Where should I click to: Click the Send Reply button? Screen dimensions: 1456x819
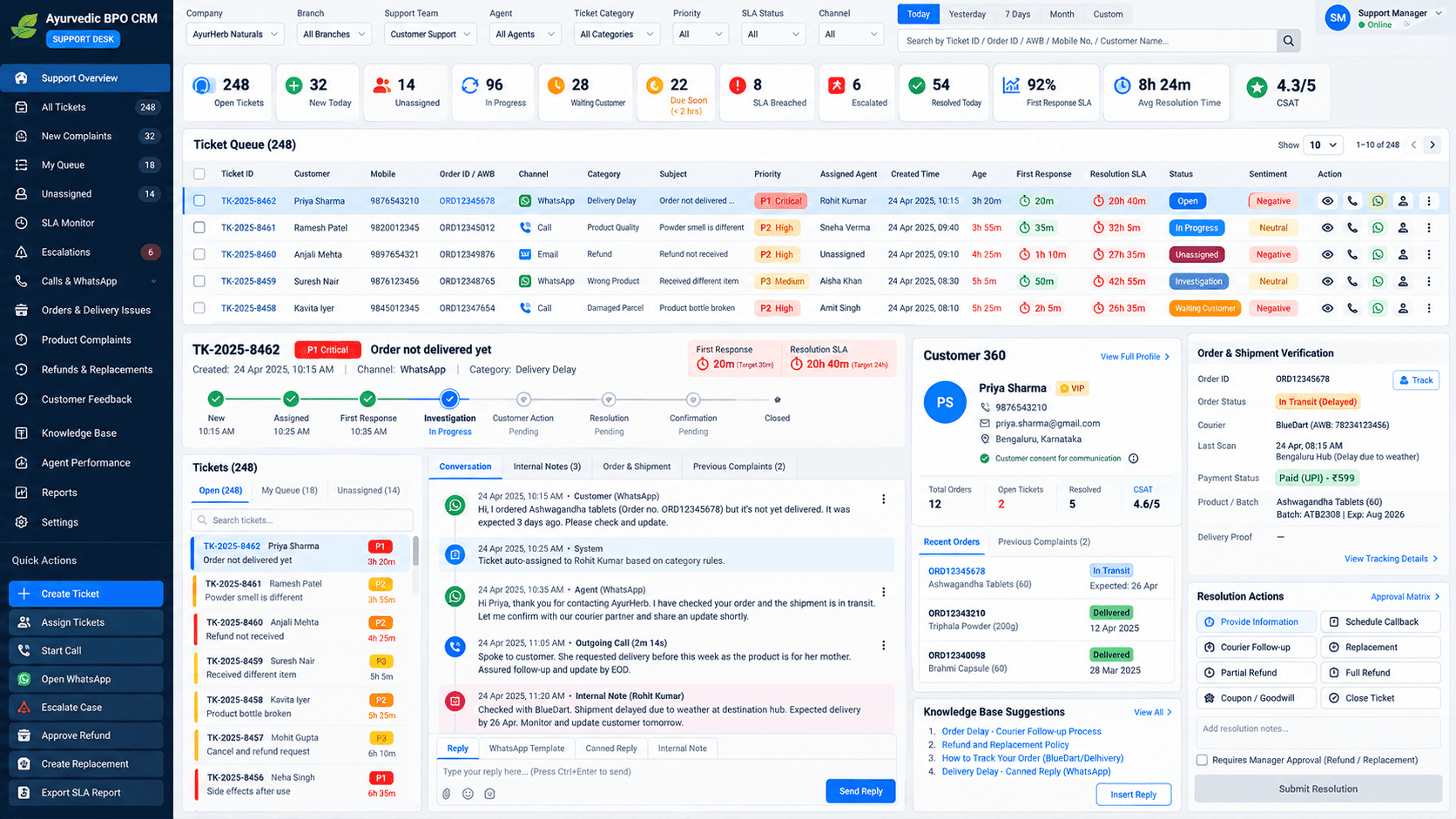(x=860, y=791)
